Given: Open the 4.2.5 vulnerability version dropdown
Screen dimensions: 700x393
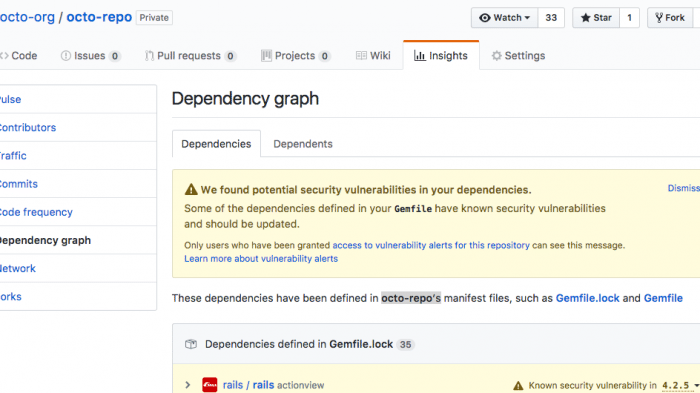Looking at the screenshot, I should (680, 385).
